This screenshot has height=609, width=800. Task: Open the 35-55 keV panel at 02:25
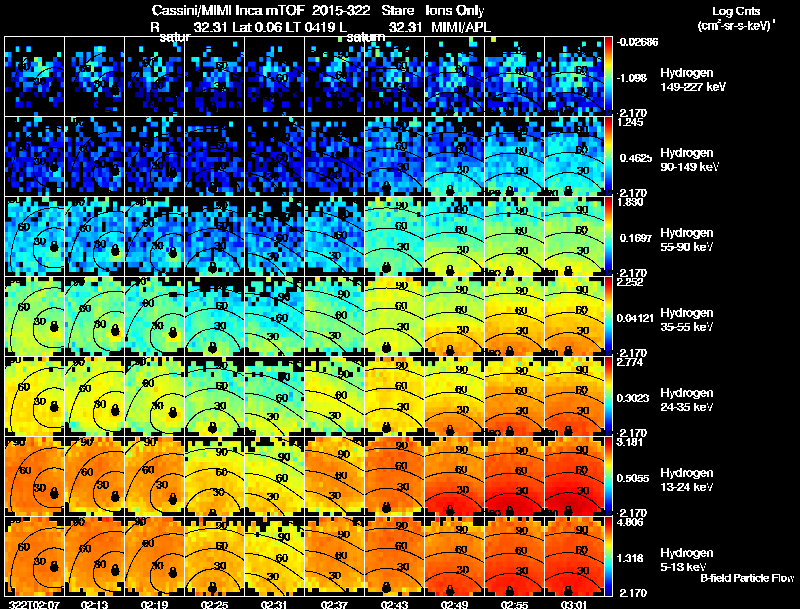click(x=215, y=316)
